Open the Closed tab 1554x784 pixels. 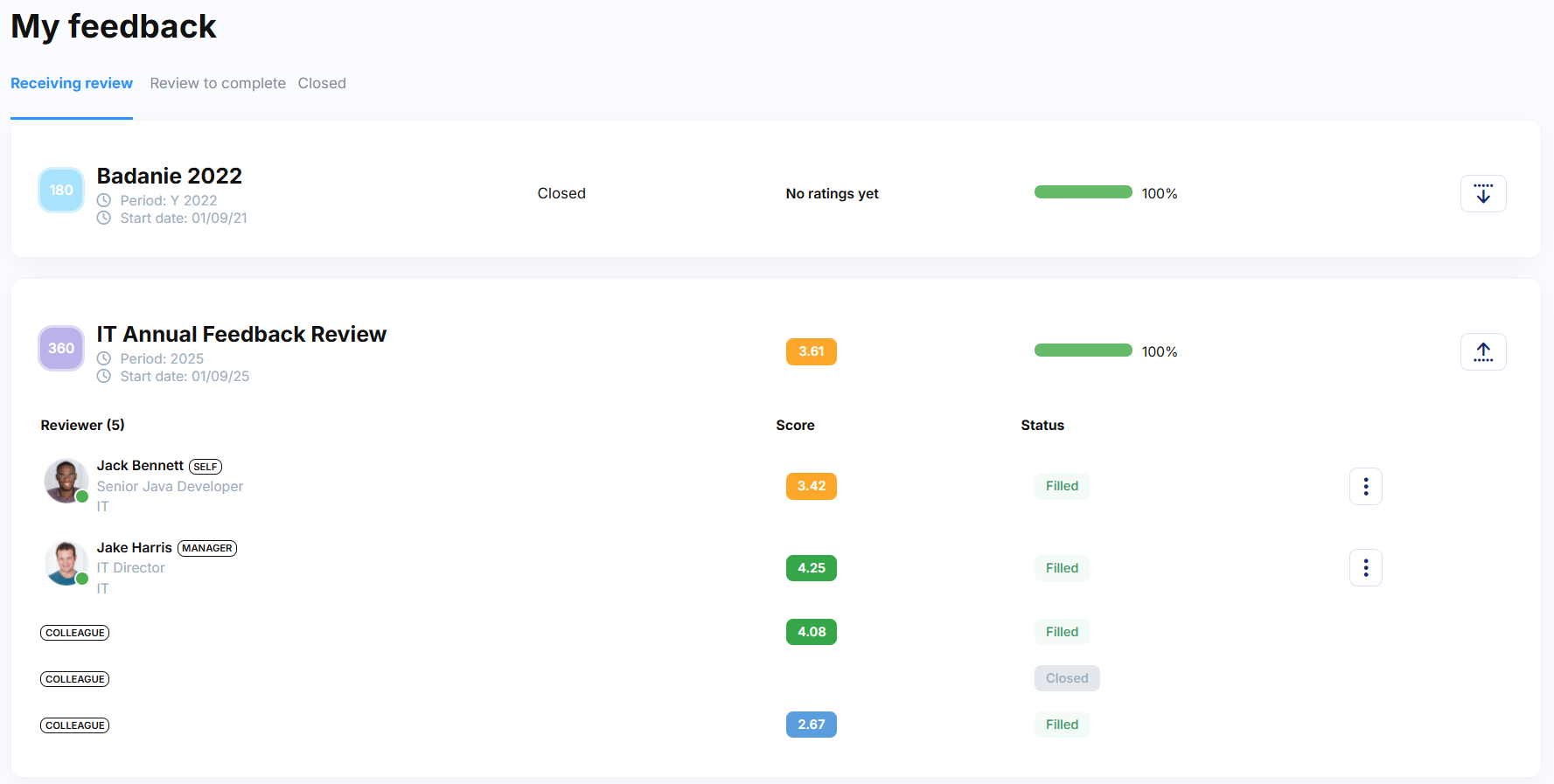tap(322, 83)
